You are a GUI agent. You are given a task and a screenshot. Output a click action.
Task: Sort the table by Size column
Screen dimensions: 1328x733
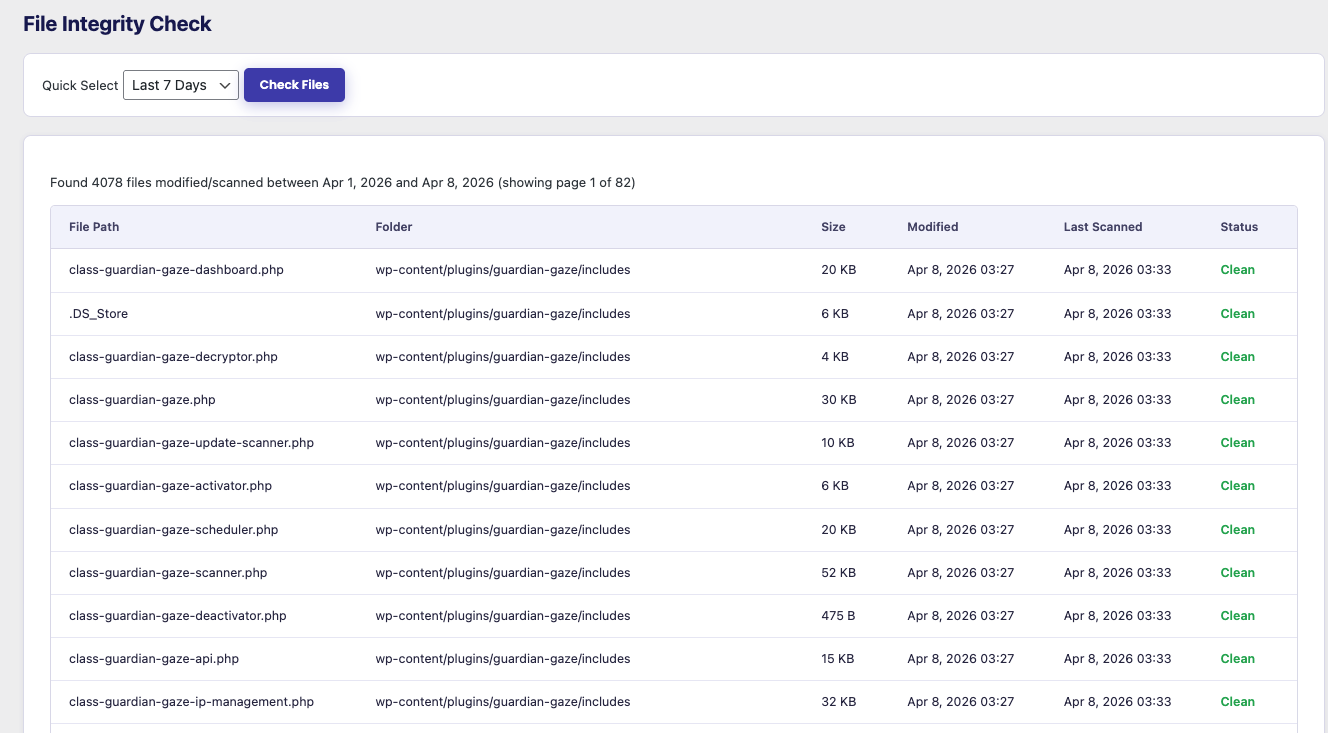[833, 227]
